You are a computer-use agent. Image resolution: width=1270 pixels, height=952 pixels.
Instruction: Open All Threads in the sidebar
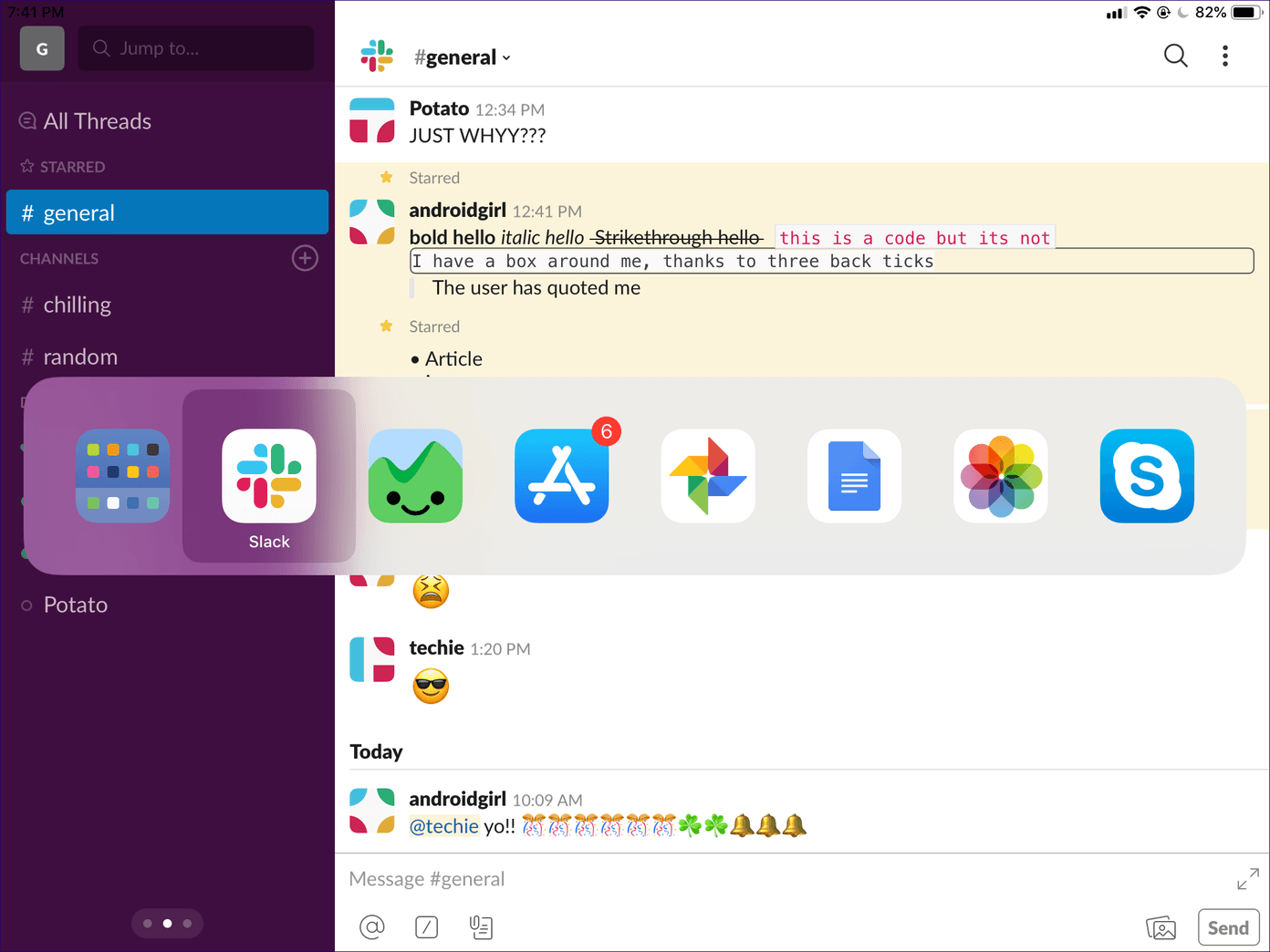(x=86, y=121)
